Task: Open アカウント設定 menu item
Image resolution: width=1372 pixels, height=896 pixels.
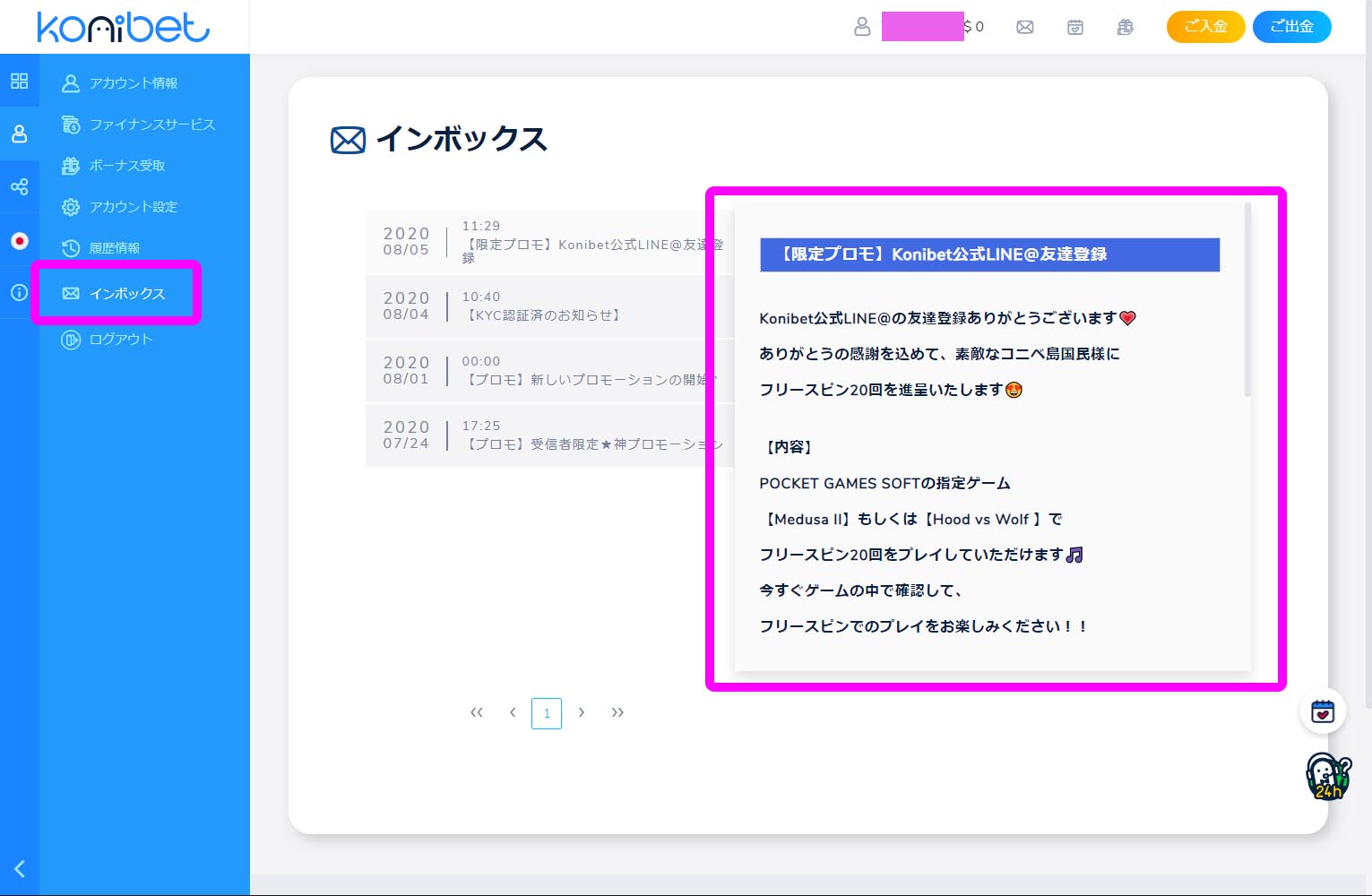Action: [x=119, y=207]
